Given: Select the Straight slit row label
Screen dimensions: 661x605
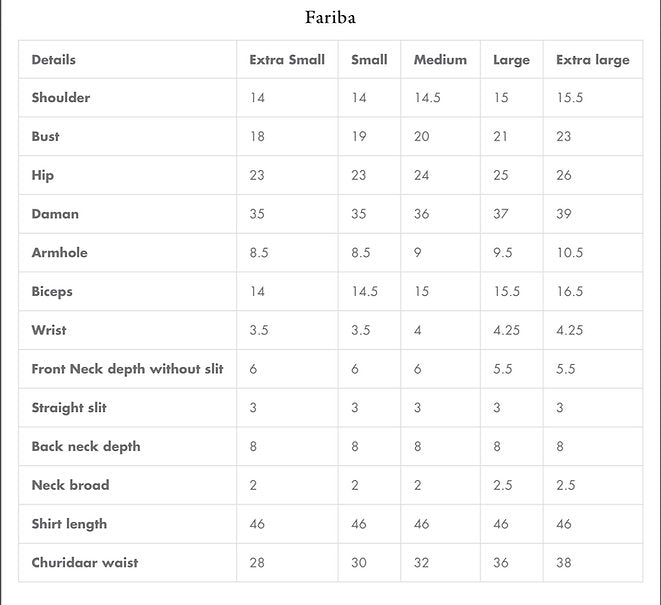Looking at the screenshot, I should [x=69, y=408].
